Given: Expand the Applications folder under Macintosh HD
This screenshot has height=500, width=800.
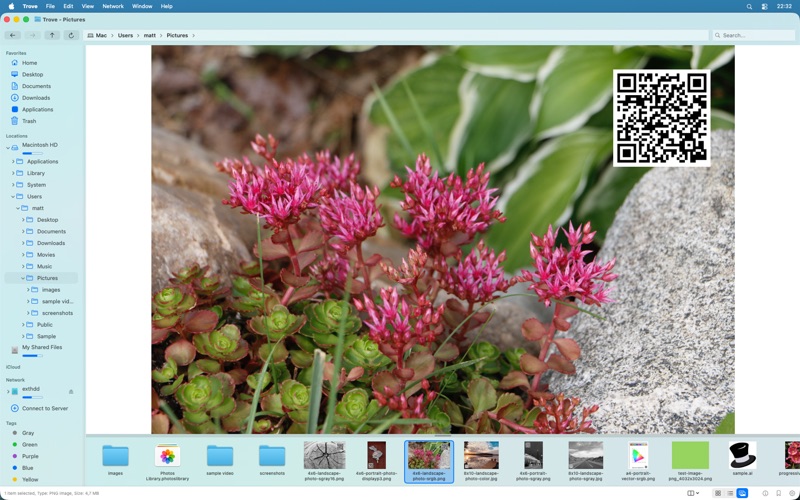Looking at the screenshot, I should pyautogui.click(x=13, y=162).
